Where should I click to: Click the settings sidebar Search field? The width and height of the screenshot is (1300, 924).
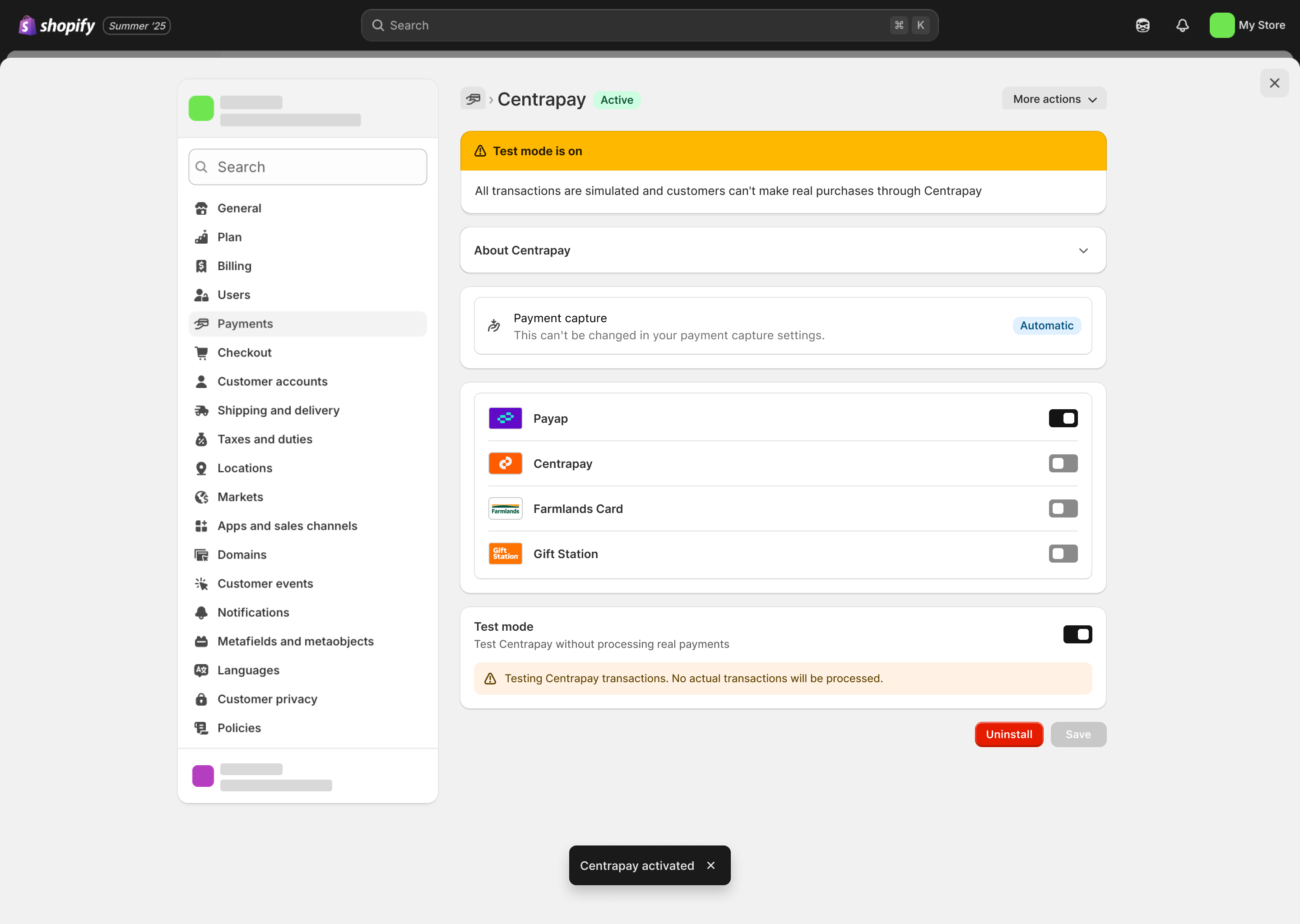tap(307, 166)
